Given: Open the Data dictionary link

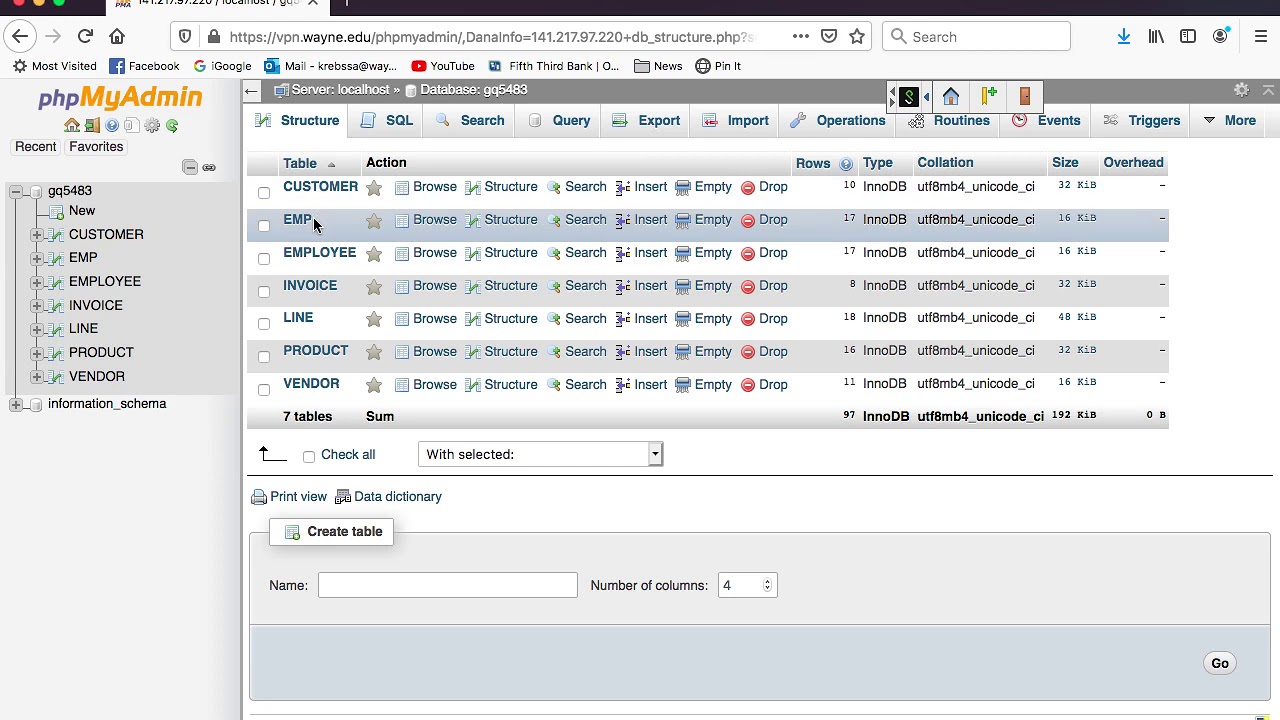Looking at the screenshot, I should click(x=388, y=497).
